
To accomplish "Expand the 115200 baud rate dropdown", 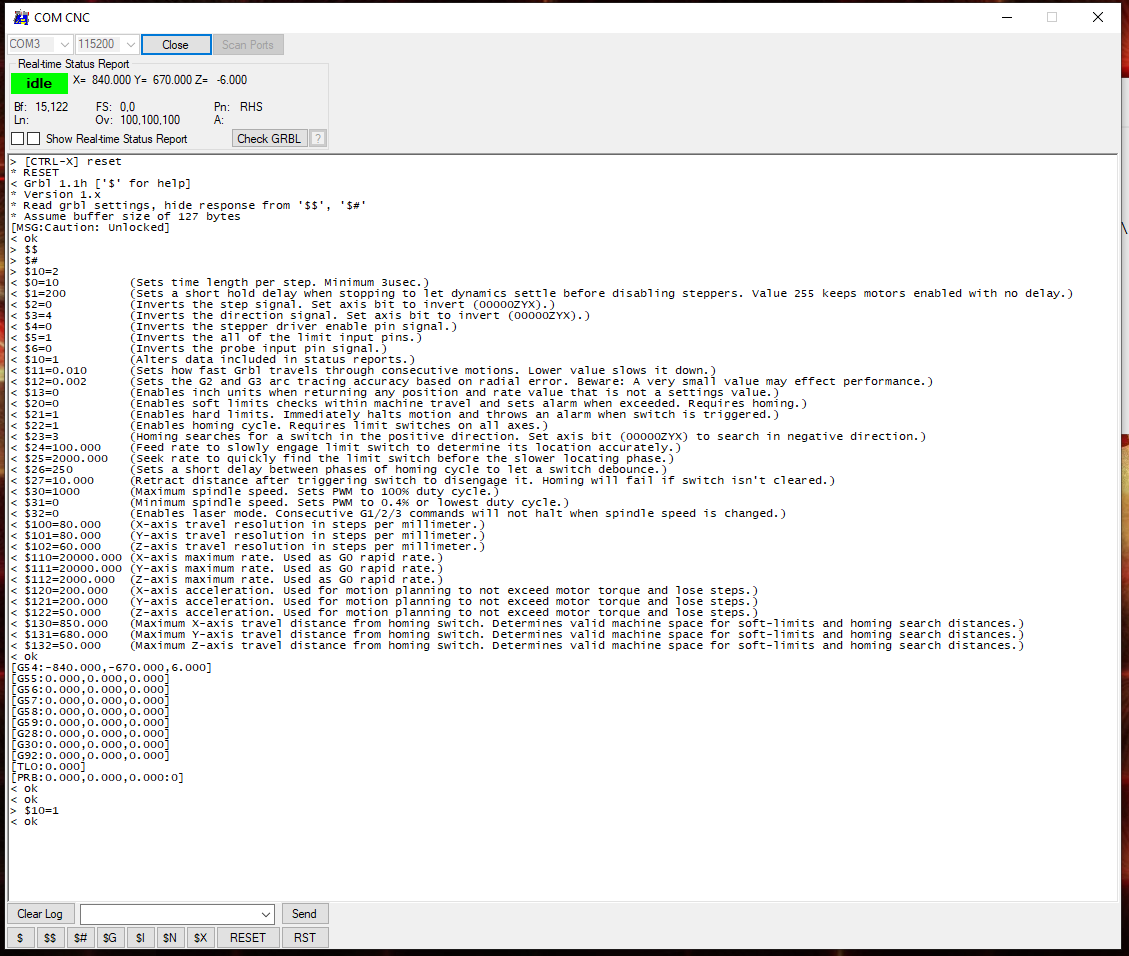I will (129, 45).
